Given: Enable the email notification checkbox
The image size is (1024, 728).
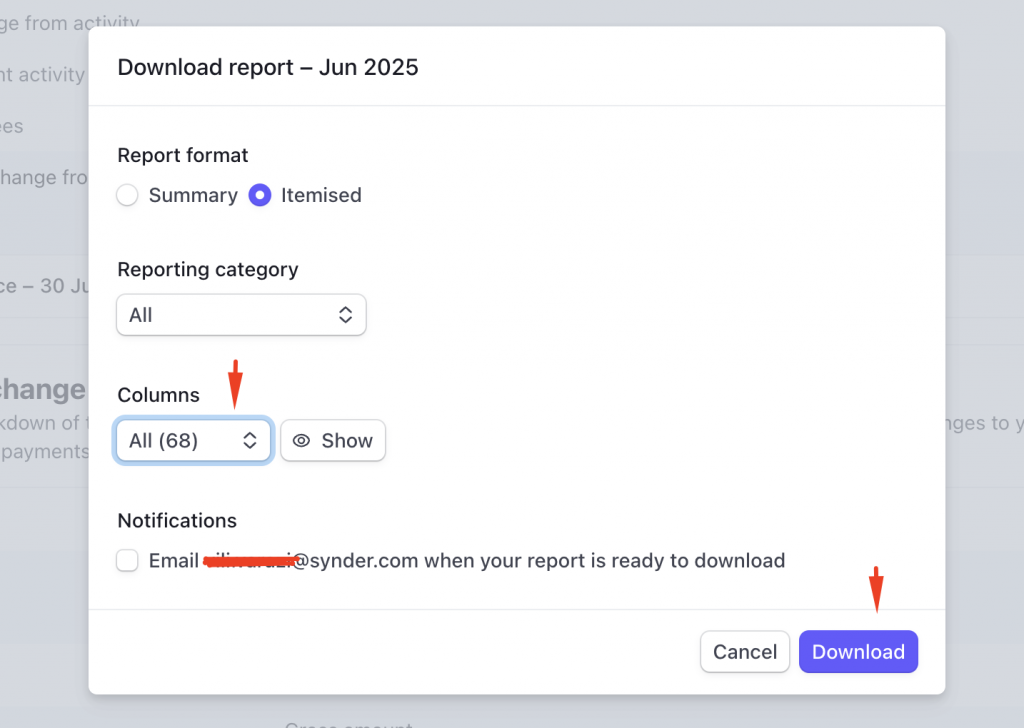Looking at the screenshot, I should (x=127, y=561).
